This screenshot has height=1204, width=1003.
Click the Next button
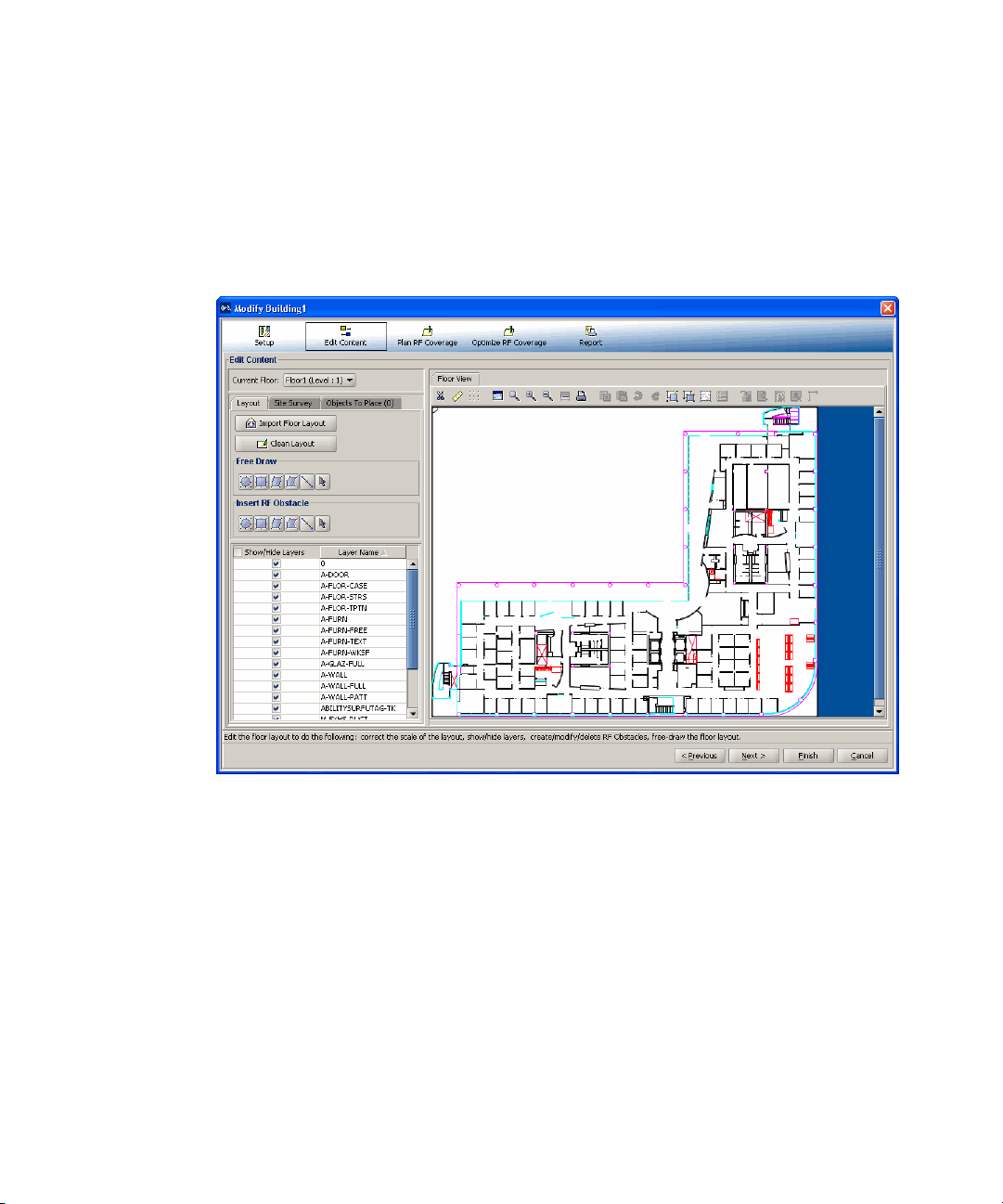(753, 756)
